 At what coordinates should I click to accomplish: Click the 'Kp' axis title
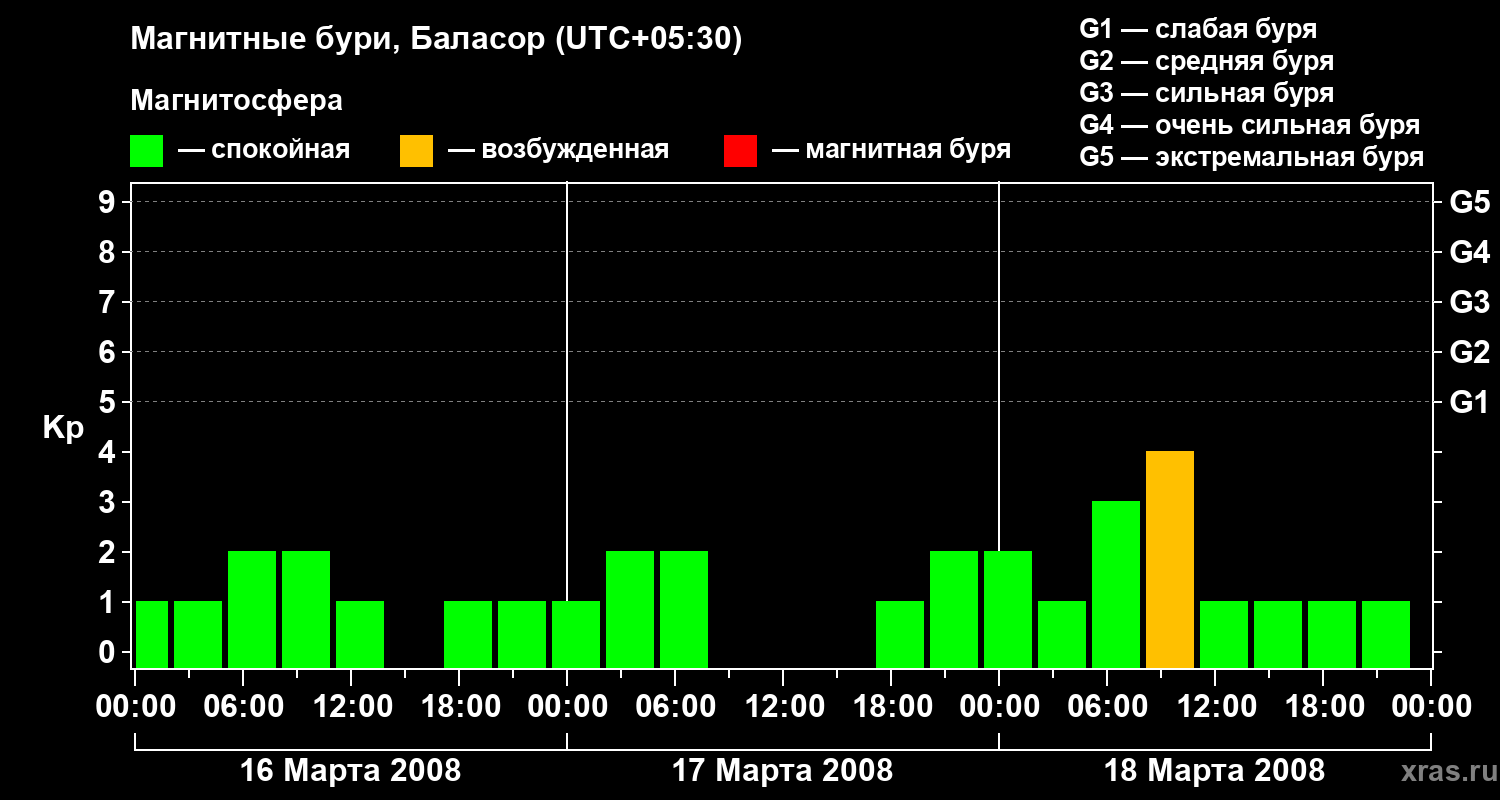(63, 428)
